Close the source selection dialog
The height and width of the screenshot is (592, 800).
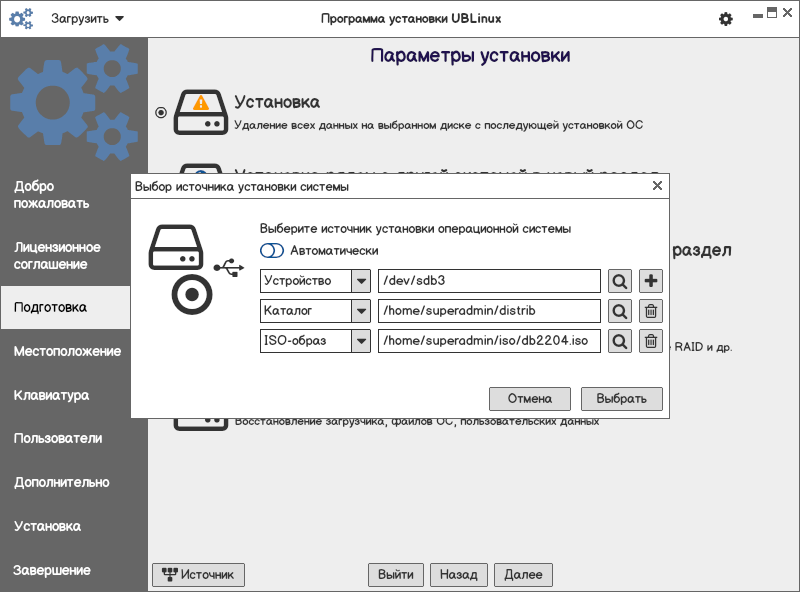pos(657,186)
